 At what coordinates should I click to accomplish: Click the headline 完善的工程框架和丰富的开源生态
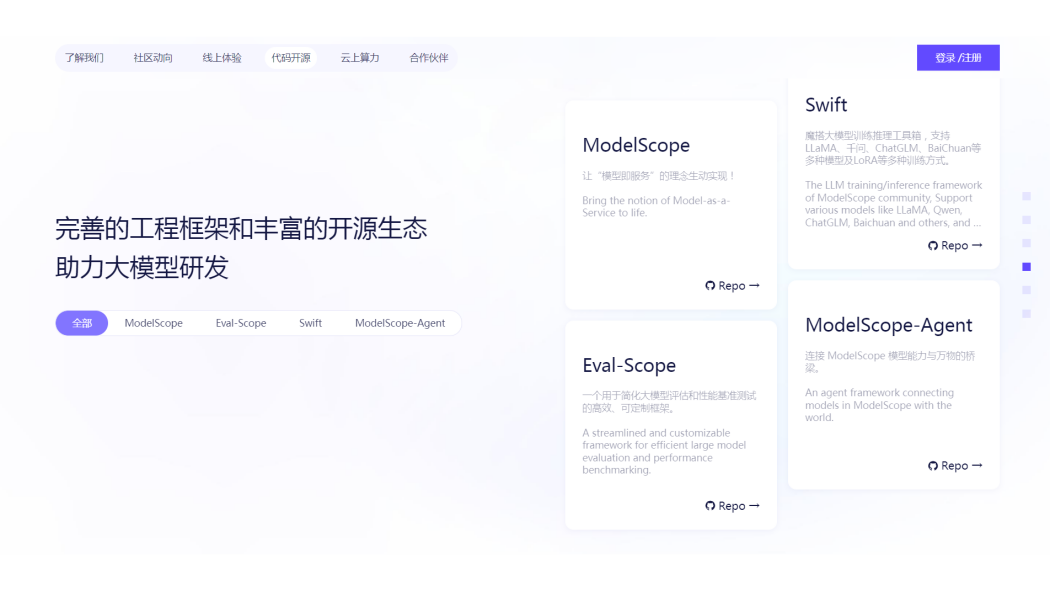241,229
